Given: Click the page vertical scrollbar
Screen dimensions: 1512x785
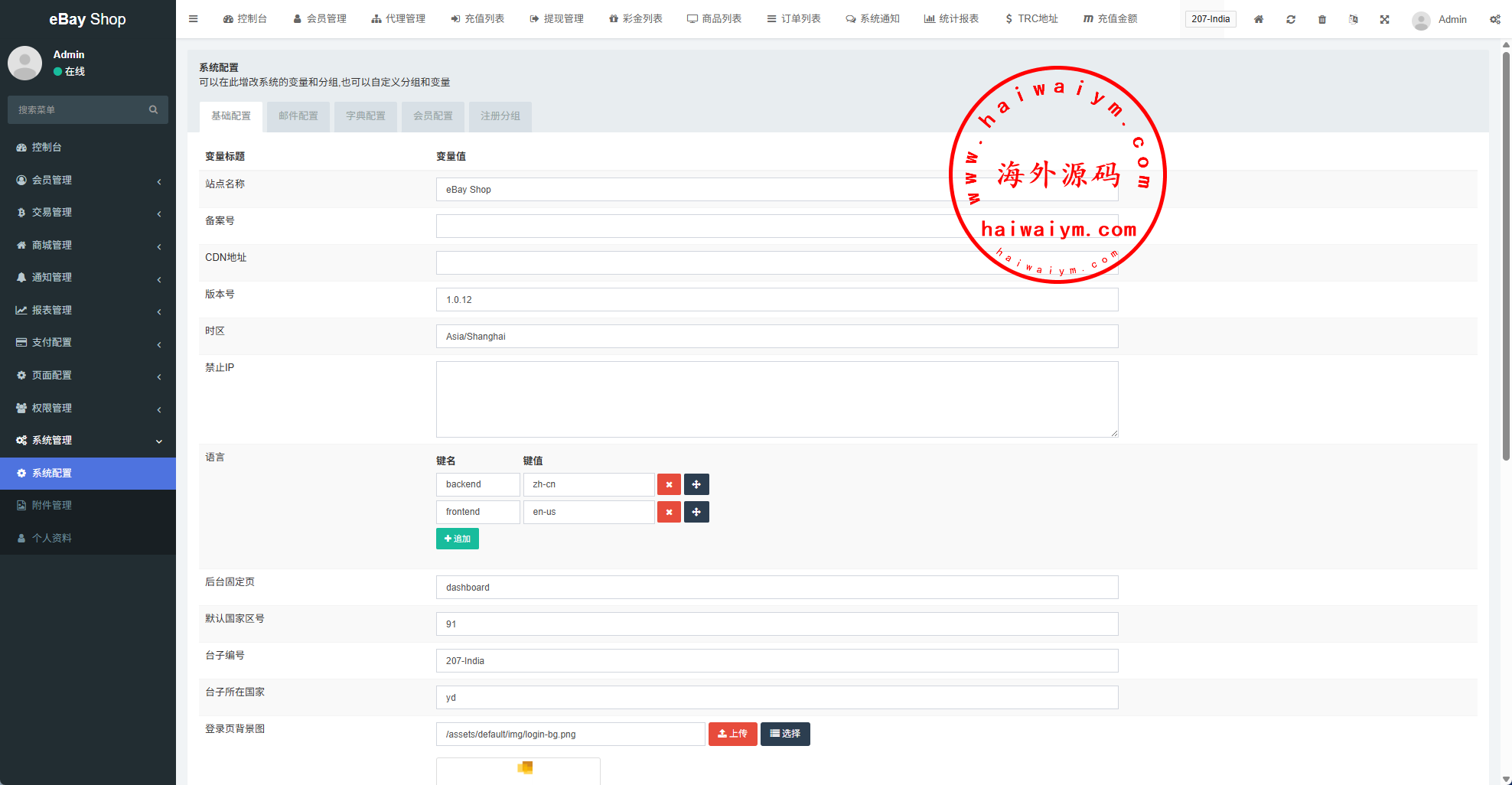Looking at the screenshot, I should tap(1506, 252).
